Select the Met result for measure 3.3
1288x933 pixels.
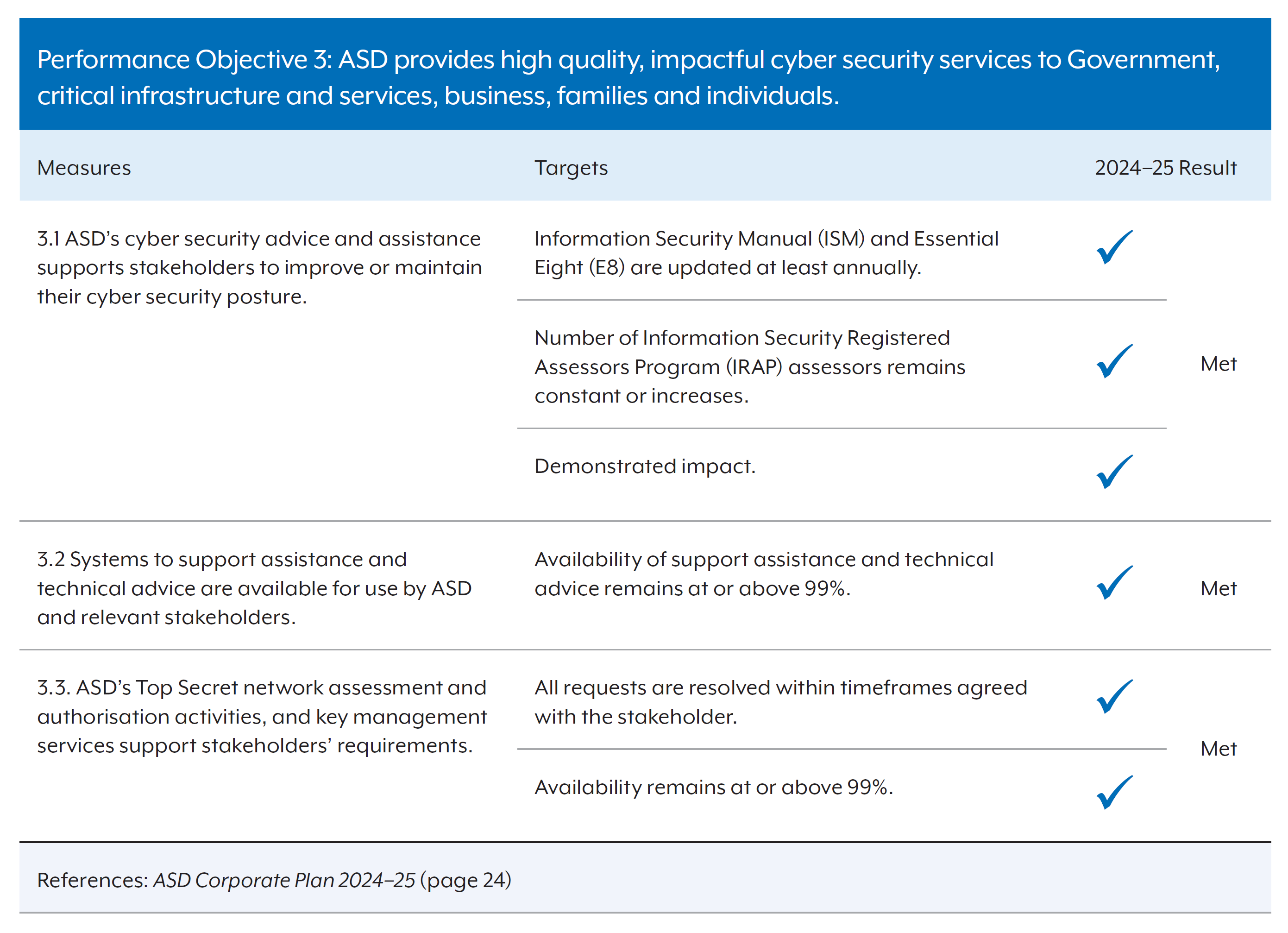1218,748
